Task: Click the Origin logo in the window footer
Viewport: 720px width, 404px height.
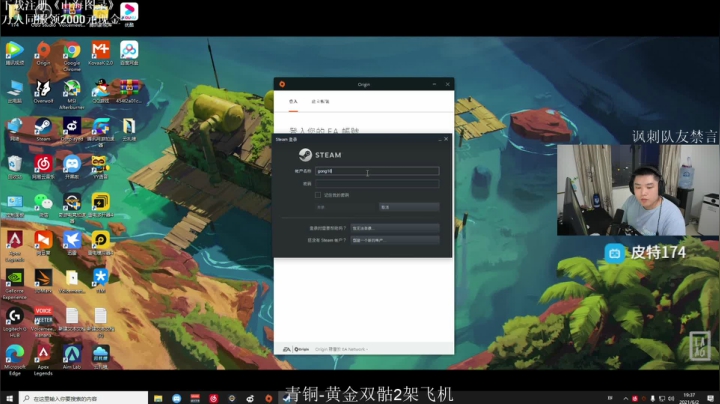Action: pyautogui.click(x=302, y=349)
